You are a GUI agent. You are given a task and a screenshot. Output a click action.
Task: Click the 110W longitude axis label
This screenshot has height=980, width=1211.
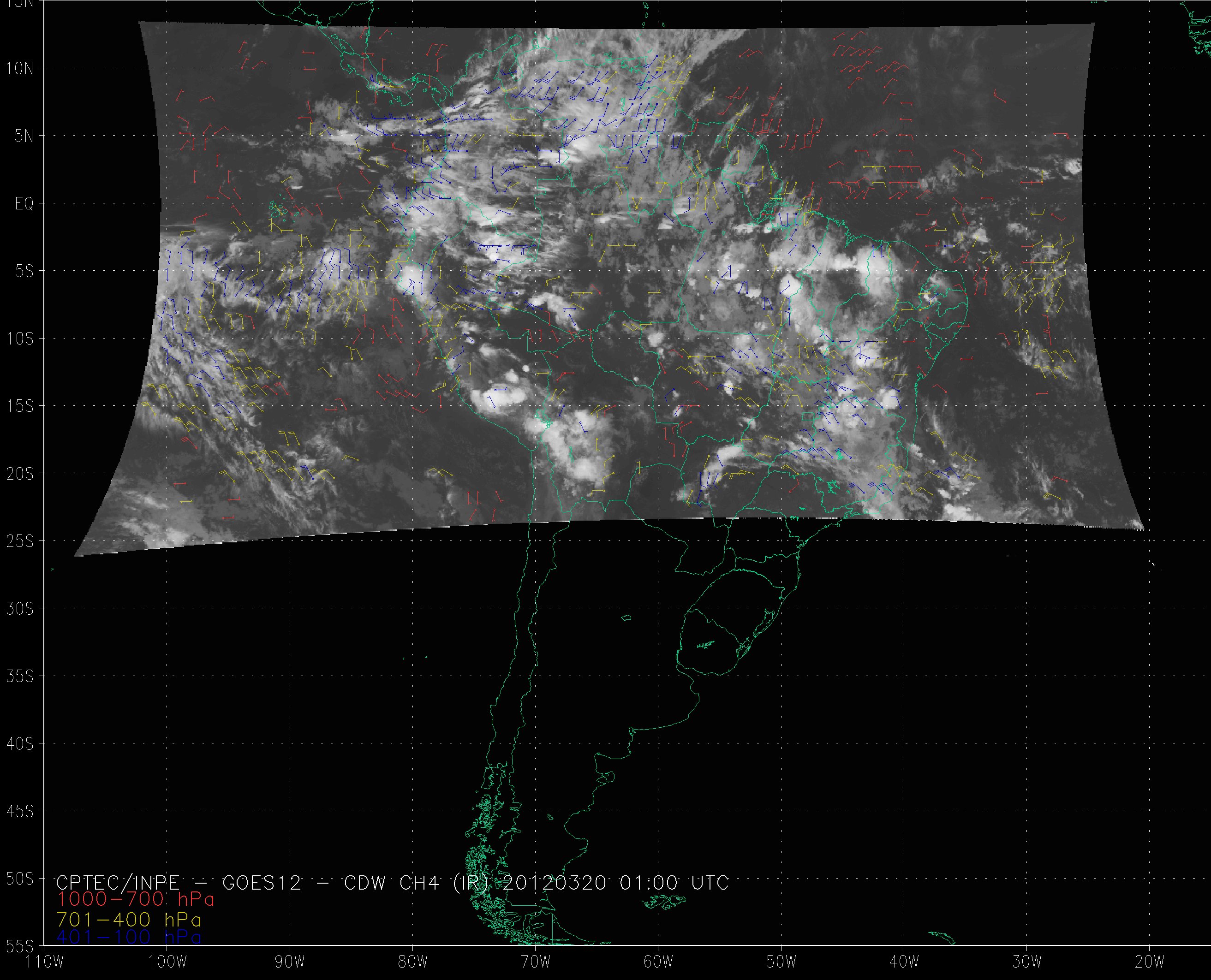coord(45,962)
